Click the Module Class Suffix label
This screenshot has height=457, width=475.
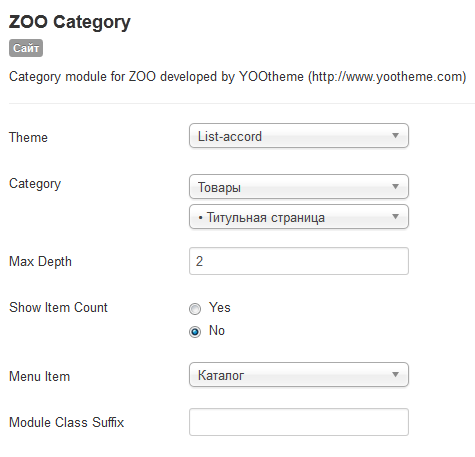[x=67, y=422]
